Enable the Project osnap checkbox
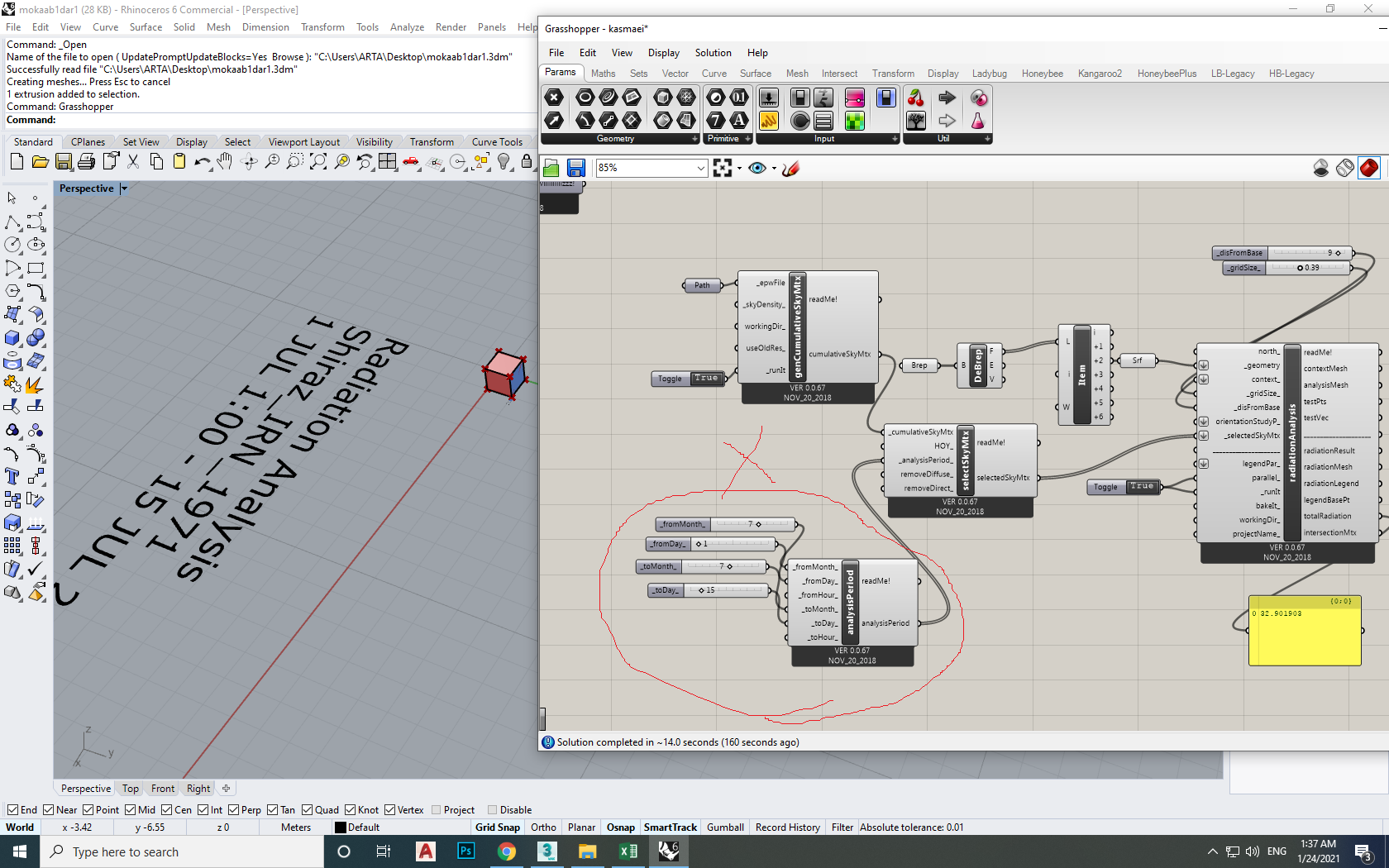This screenshot has height=868, width=1389. coord(437,810)
